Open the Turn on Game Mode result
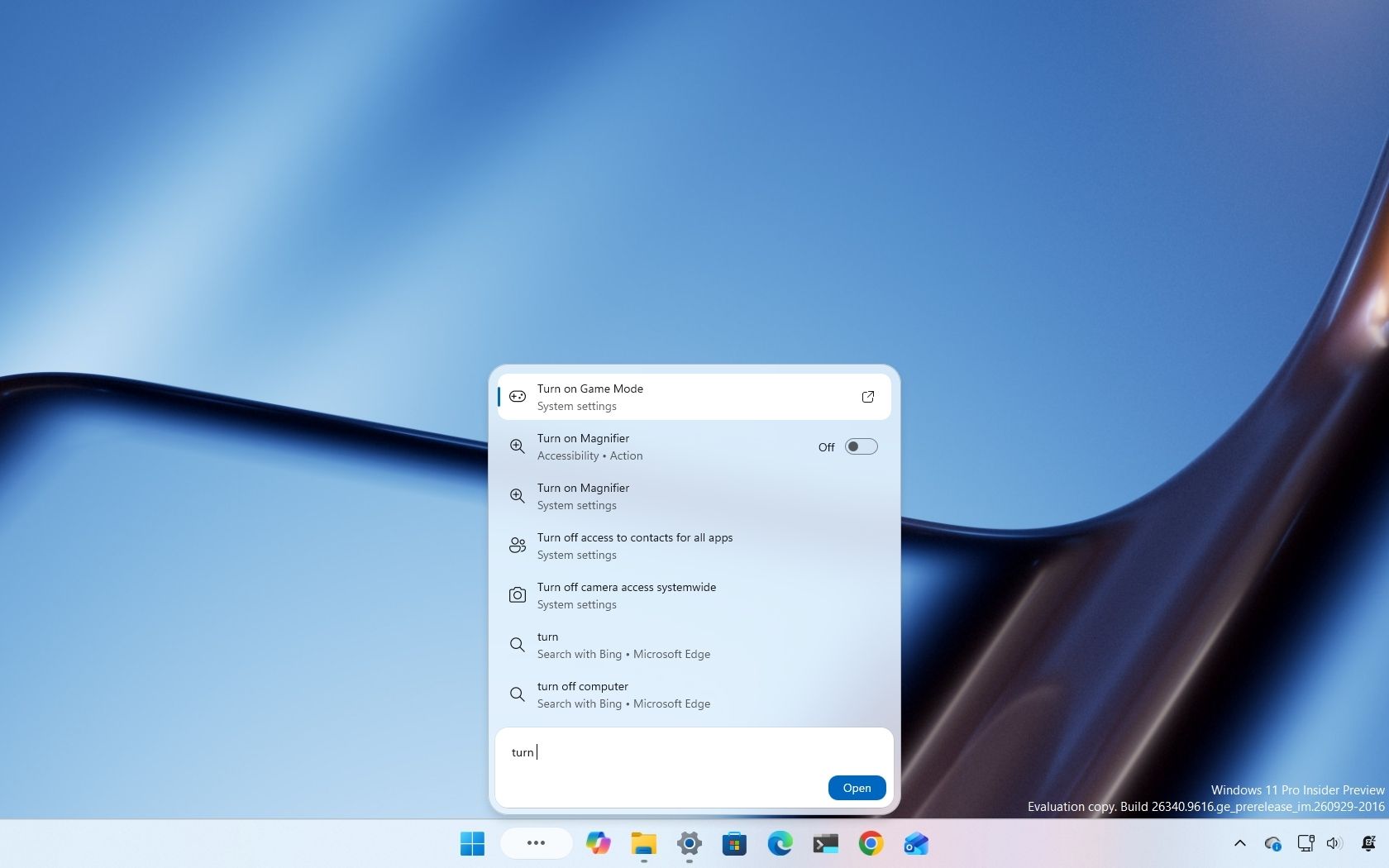1389x868 pixels. 694,397
